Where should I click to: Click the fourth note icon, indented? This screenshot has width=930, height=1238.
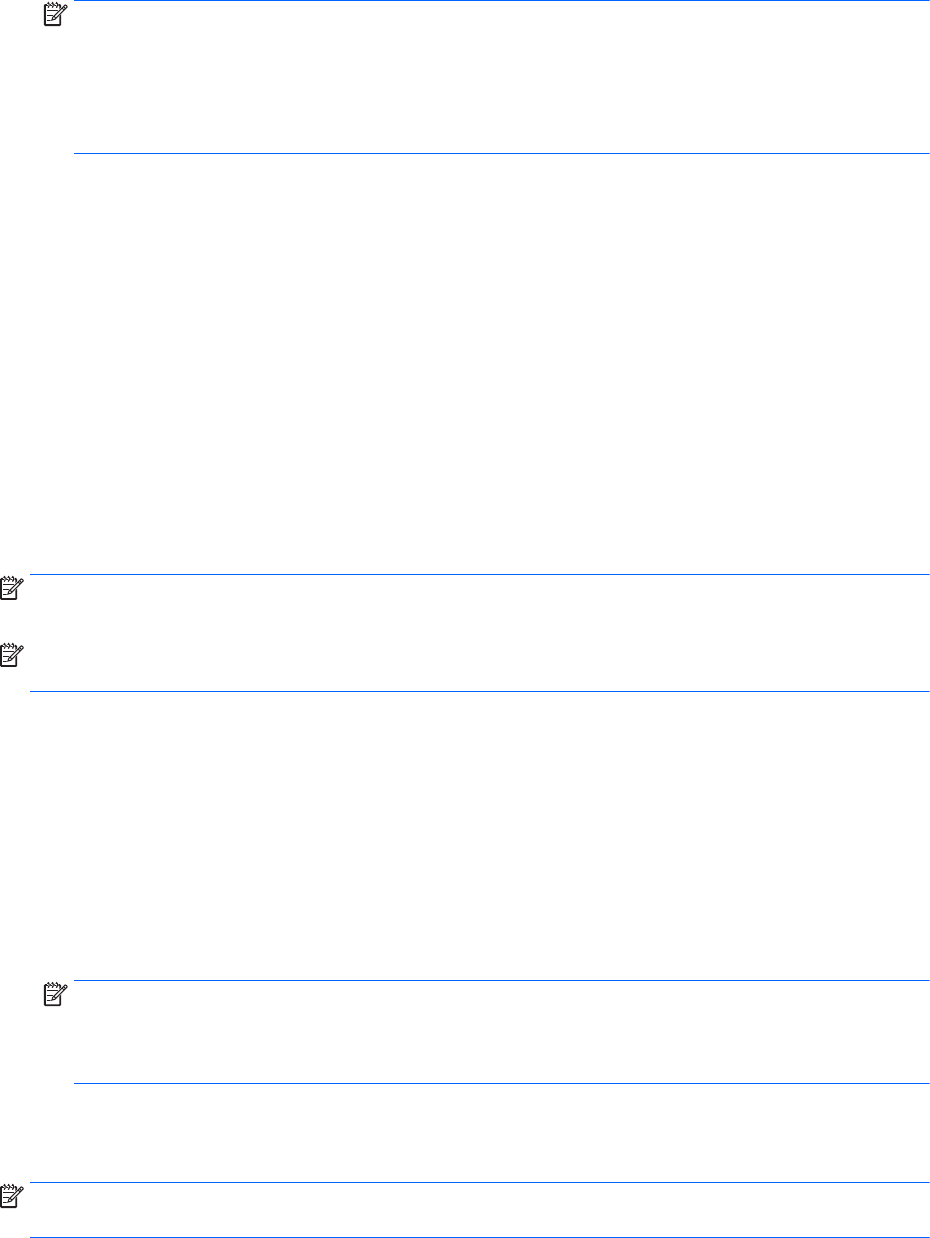[53, 998]
